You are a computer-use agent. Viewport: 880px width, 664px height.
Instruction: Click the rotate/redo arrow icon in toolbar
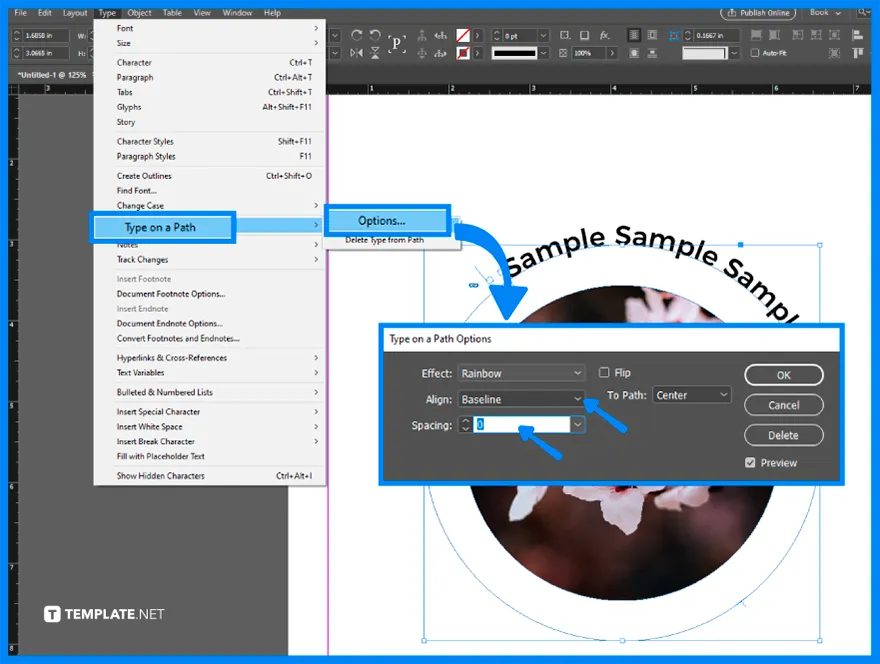[x=356, y=33]
